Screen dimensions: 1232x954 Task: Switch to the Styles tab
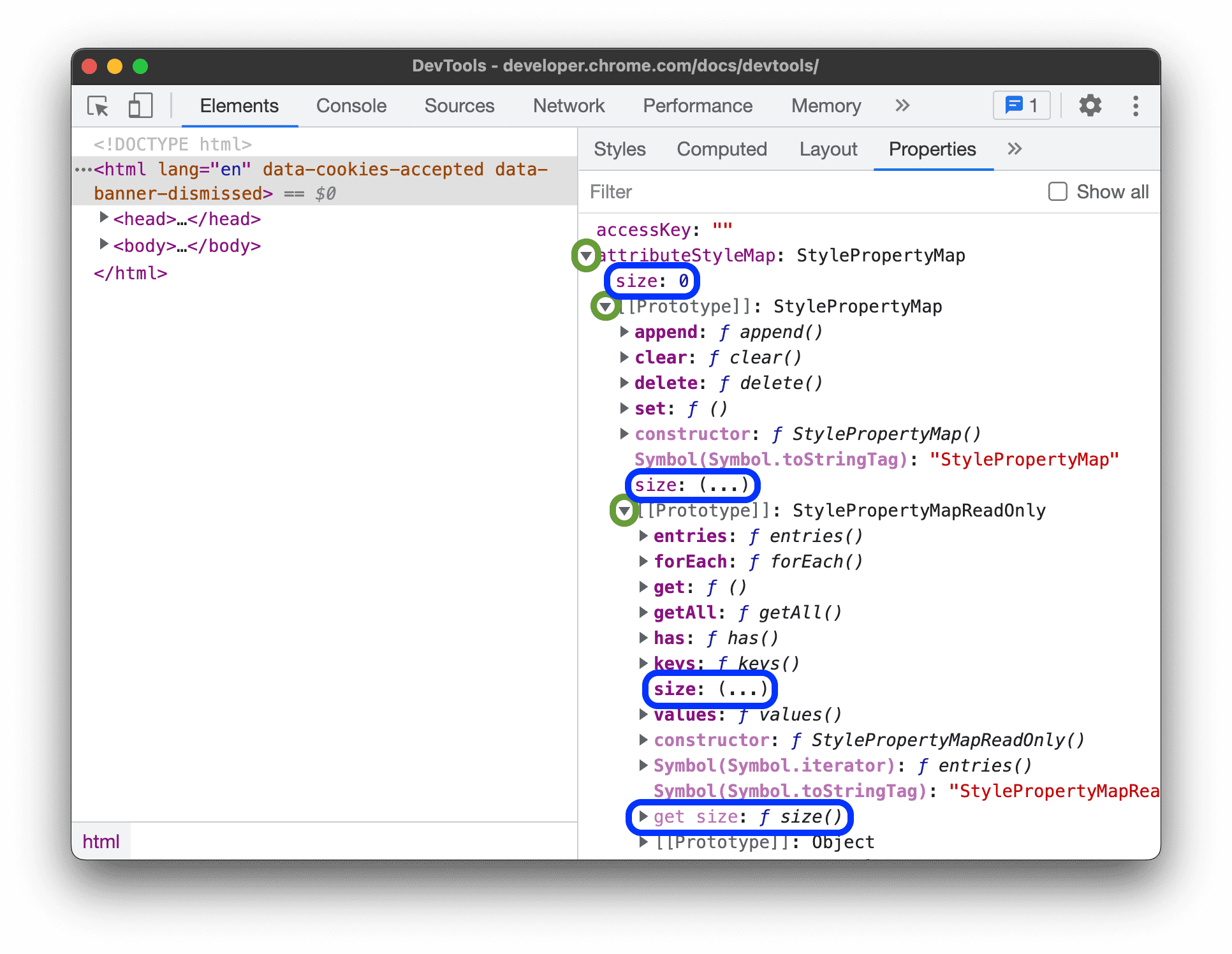coord(619,149)
